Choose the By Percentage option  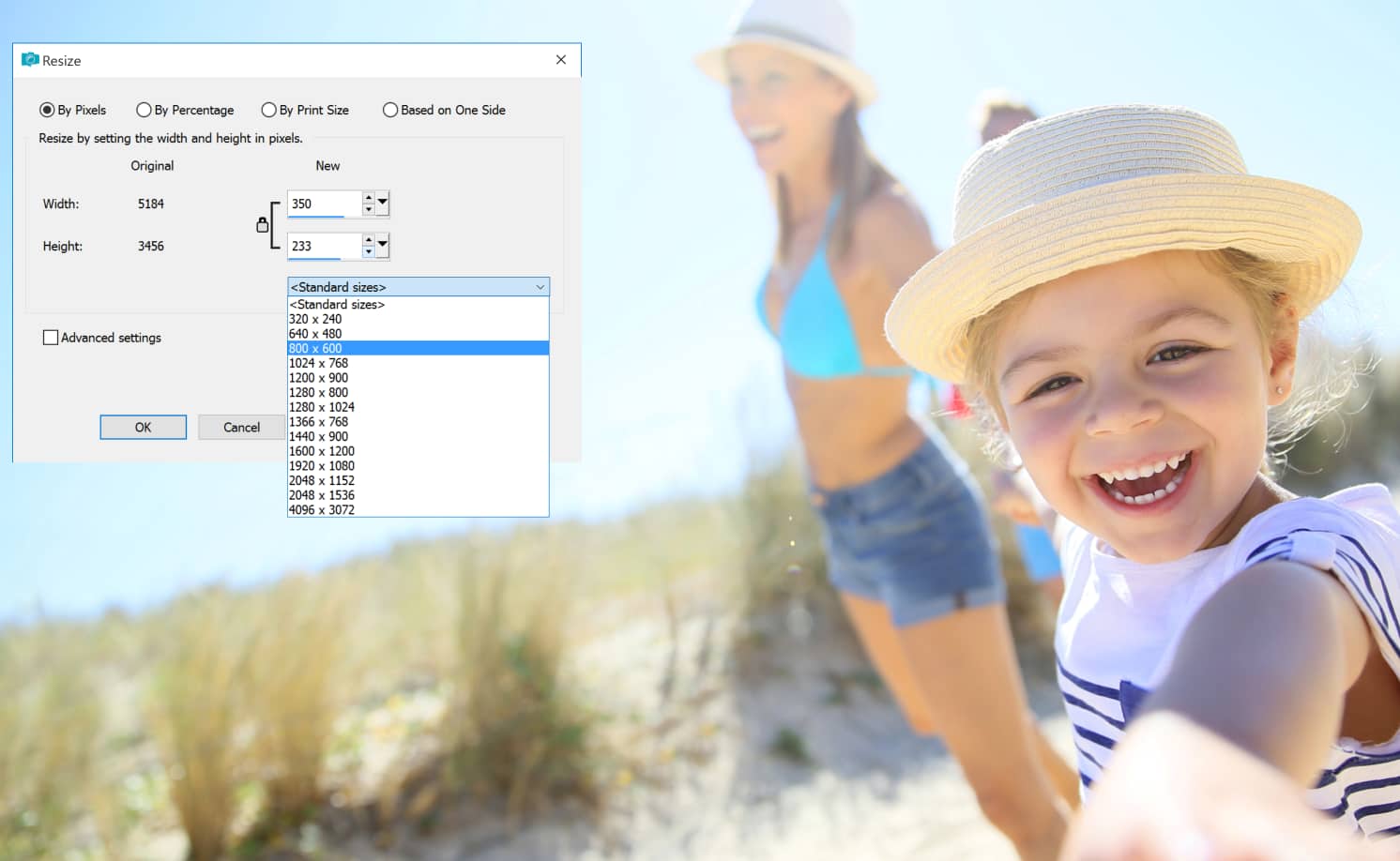click(x=186, y=110)
